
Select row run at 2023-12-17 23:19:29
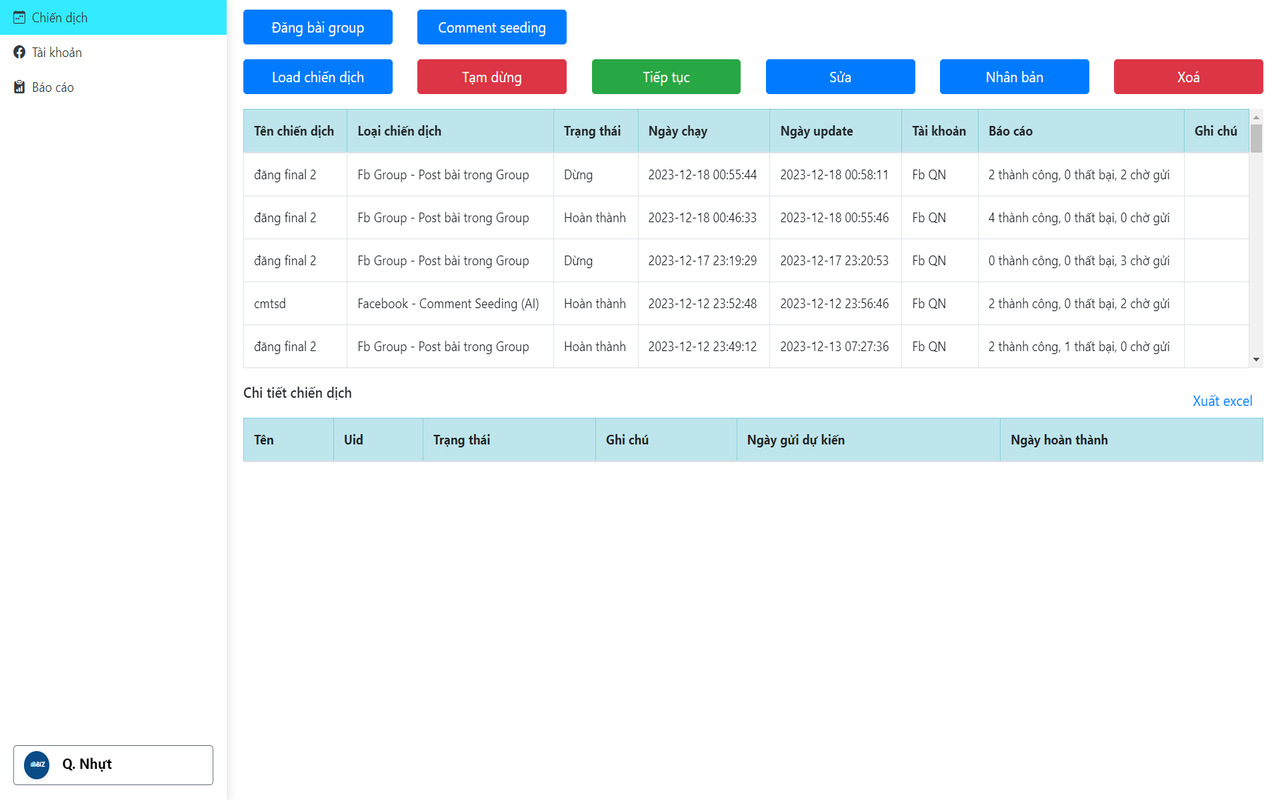pos(746,260)
